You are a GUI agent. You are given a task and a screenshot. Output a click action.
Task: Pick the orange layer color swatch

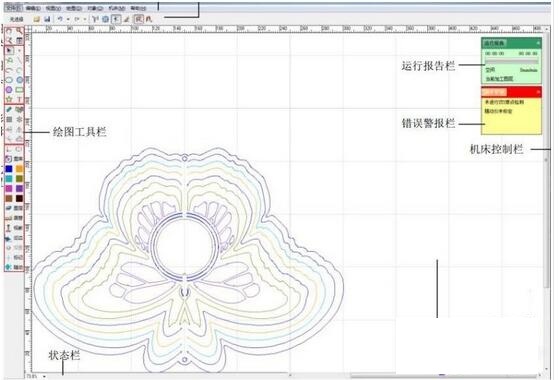pos(19,169)
